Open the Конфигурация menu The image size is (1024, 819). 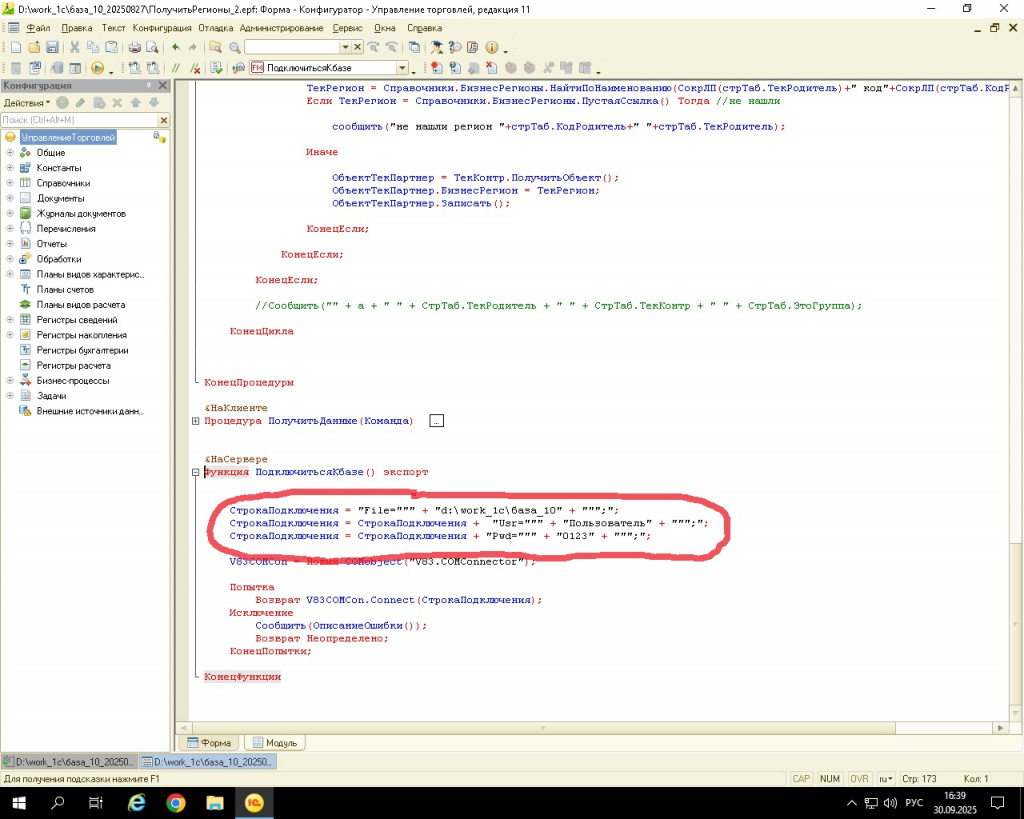pyautogui.click(x=162, y=28)
